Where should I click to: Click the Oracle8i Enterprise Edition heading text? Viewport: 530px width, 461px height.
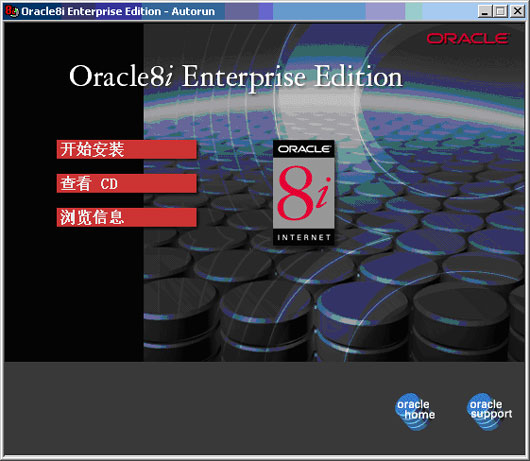tap(236, 77)
